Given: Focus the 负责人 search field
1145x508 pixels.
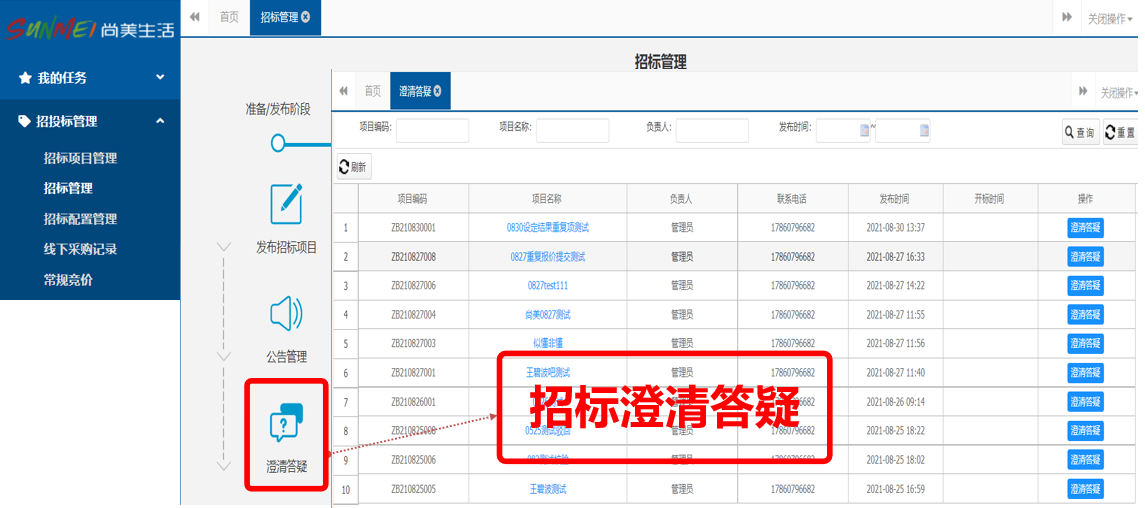Looking at the screenshot, I should pyautogui.click(x=712, y=131).
